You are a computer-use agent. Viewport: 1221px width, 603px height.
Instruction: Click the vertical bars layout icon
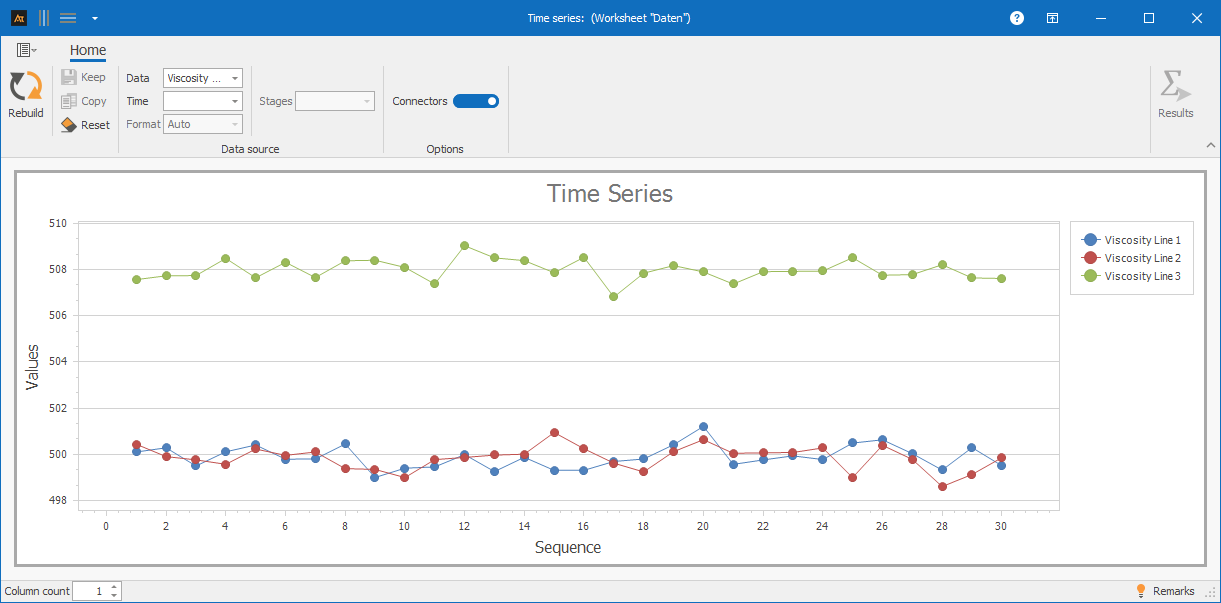coord(44,18)
